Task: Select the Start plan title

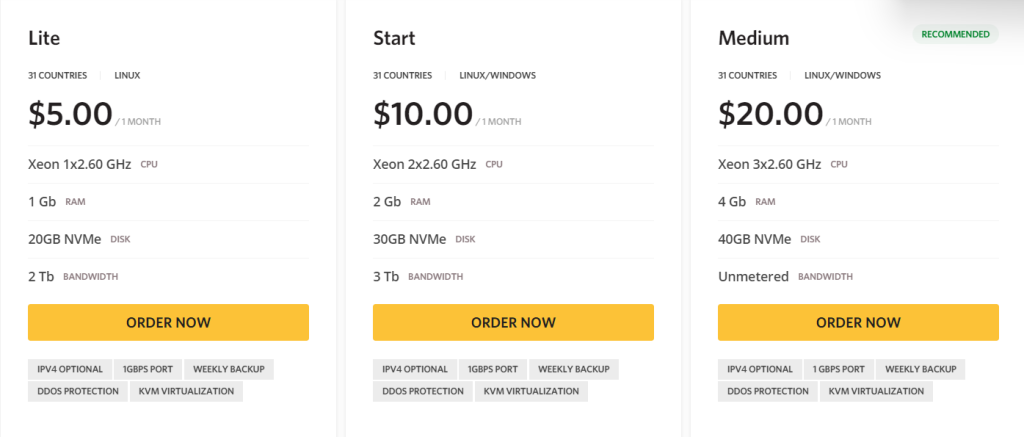Action: (x=394, y=39)
